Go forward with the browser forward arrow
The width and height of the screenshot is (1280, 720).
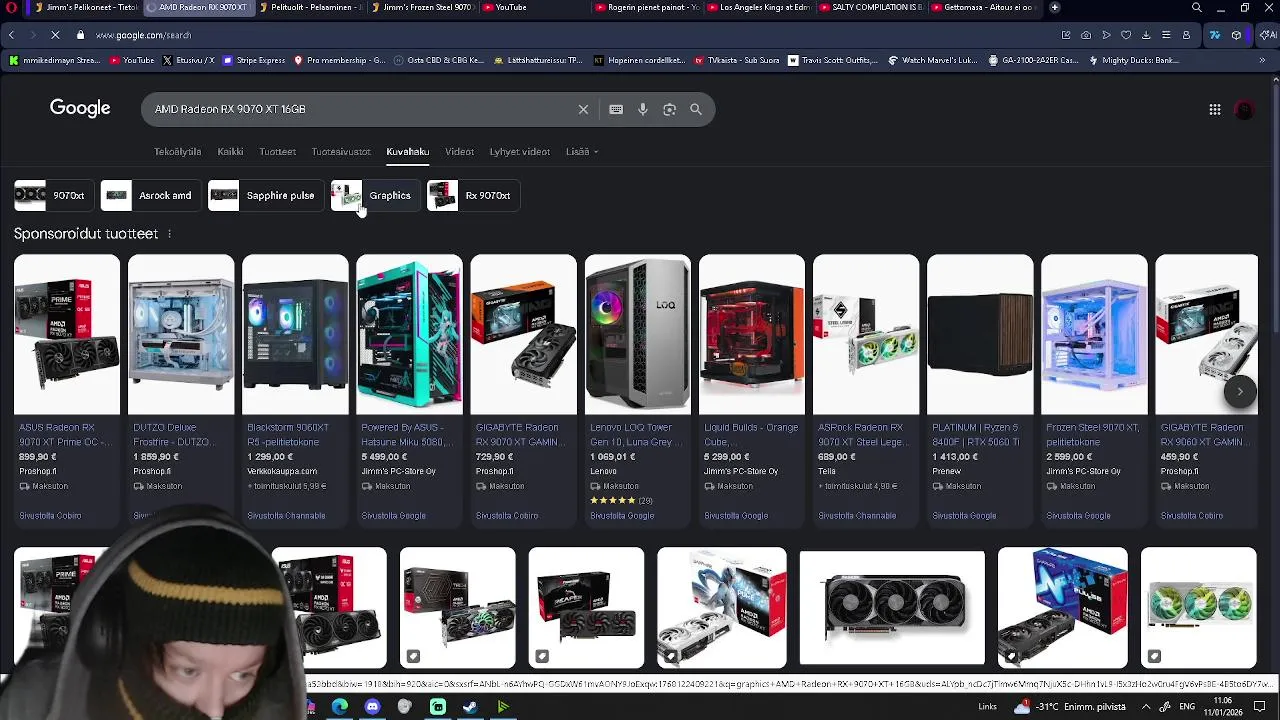(32, 35)
